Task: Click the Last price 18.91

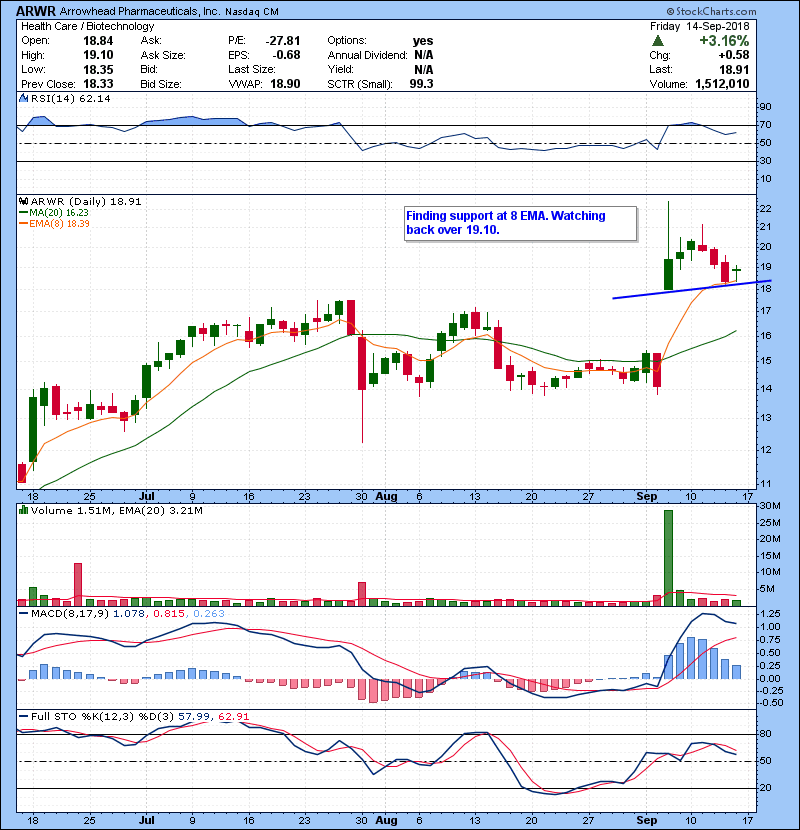Action: tap(734, 69)
